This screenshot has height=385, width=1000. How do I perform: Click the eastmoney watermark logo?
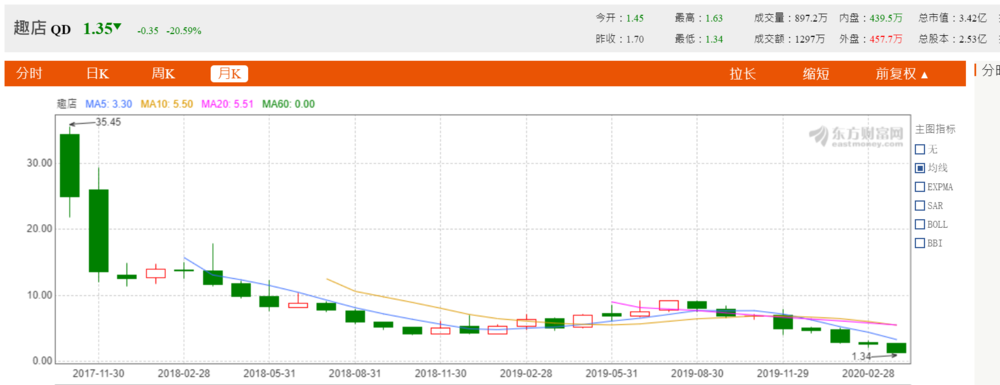coord(857,136)
